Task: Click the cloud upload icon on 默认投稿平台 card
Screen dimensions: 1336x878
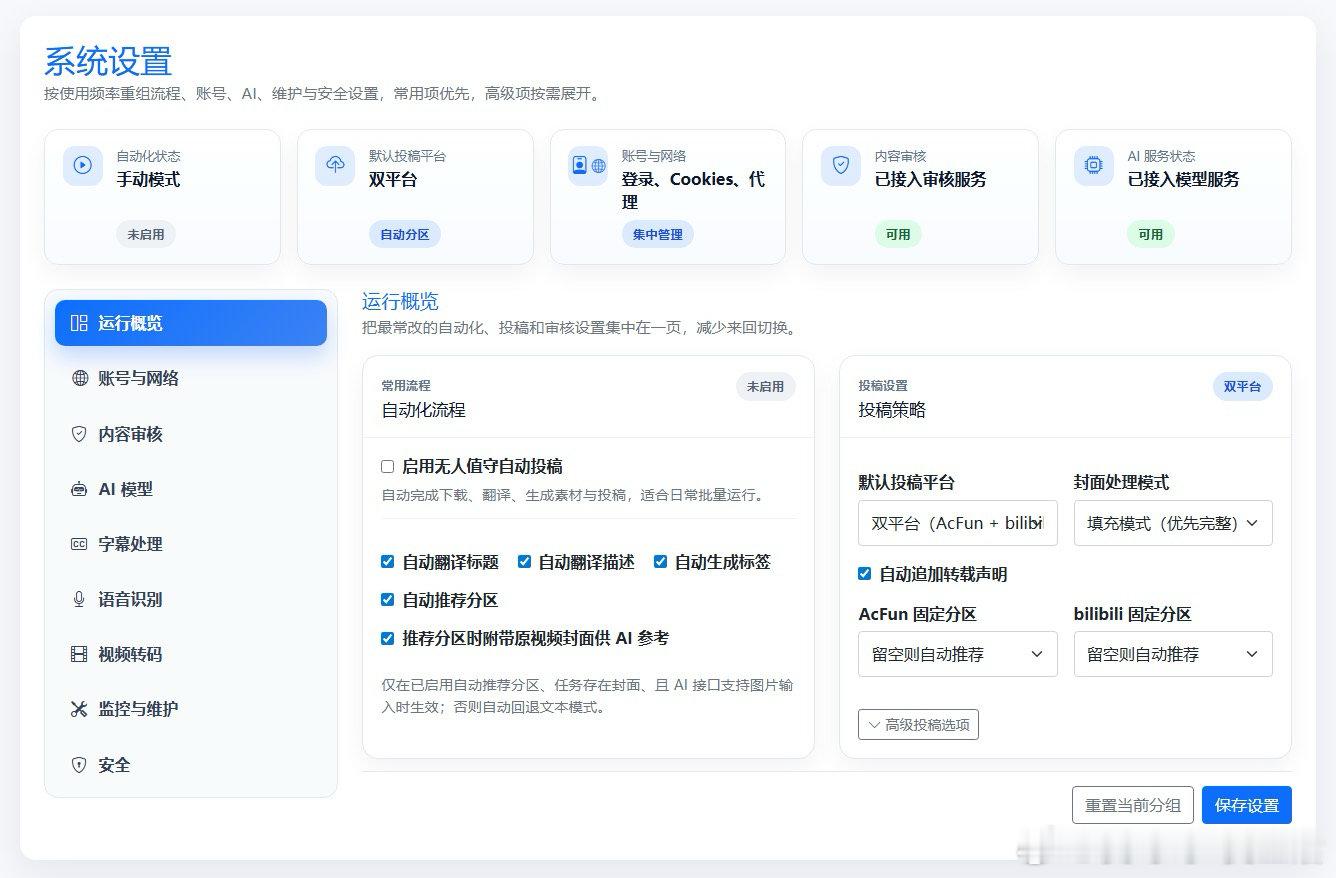Action: (335, 166)
